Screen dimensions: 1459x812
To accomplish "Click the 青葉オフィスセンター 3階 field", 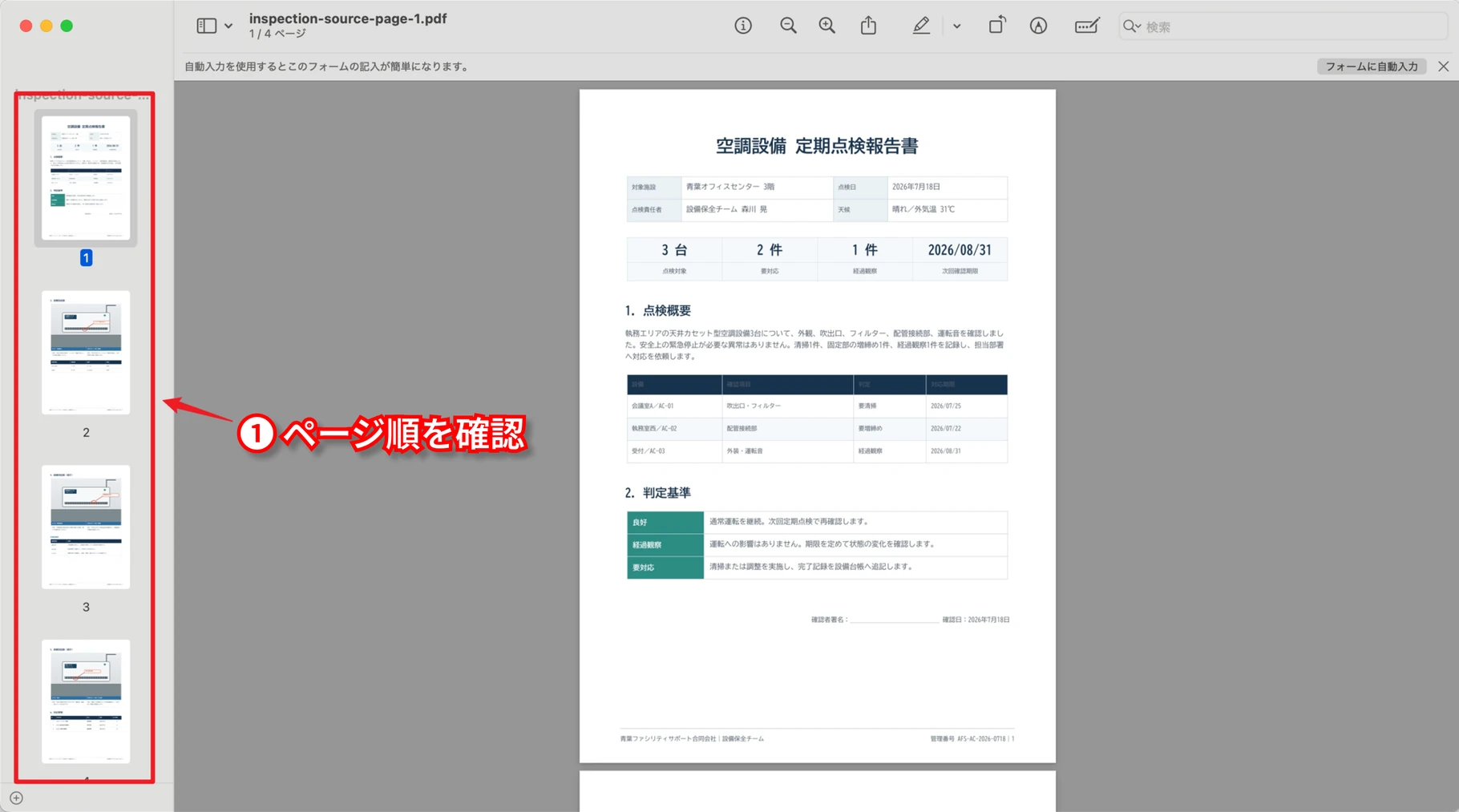I will point(757,187).
